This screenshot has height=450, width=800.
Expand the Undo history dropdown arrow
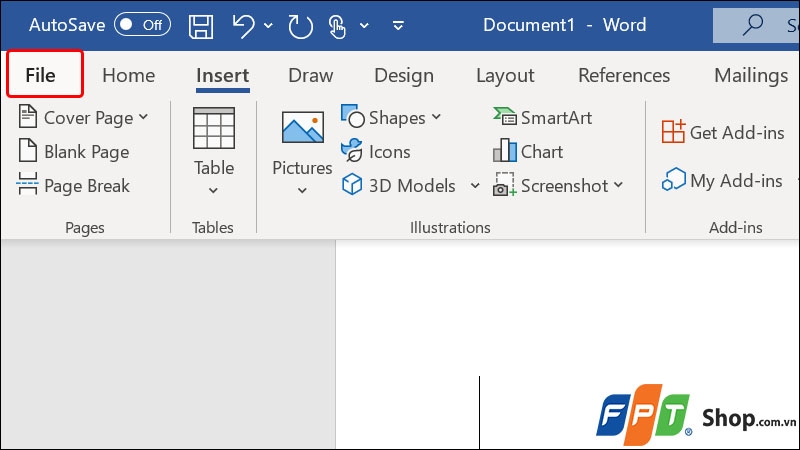pyautogui.click(x=268, y=26)
